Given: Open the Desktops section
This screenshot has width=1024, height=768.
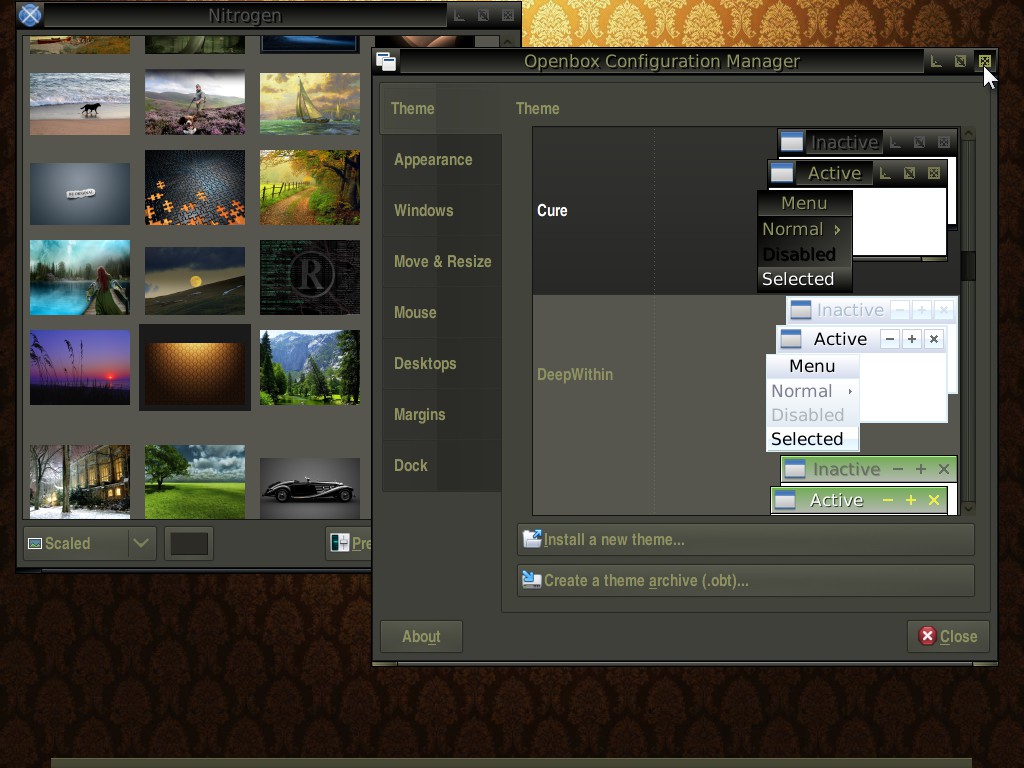Looking at the screenshot, I should pos(442,364).
